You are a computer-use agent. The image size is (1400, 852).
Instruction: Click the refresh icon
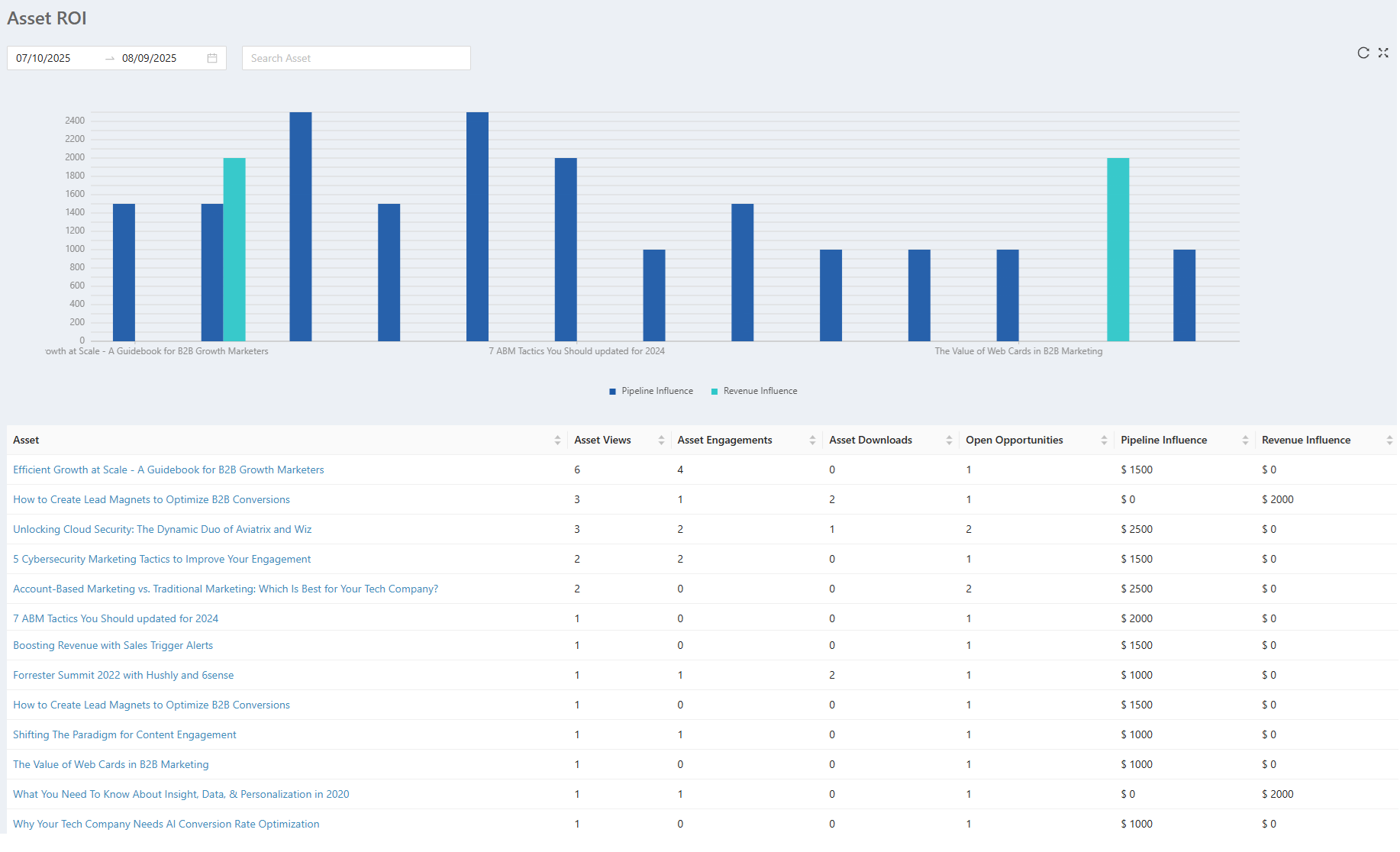pos(1363,53)
